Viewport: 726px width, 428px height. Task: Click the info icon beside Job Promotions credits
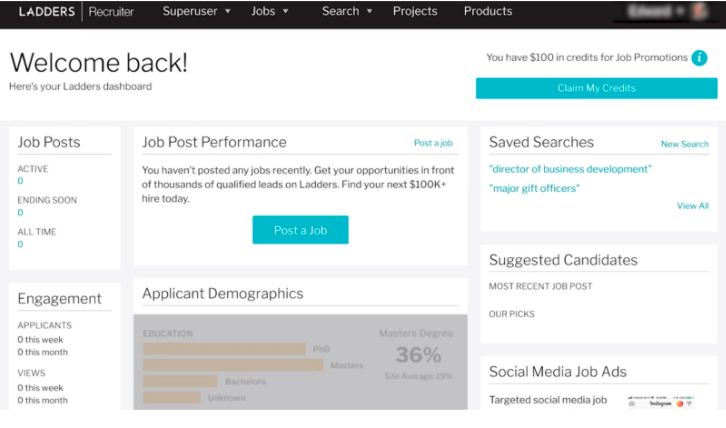coord(699,58)
